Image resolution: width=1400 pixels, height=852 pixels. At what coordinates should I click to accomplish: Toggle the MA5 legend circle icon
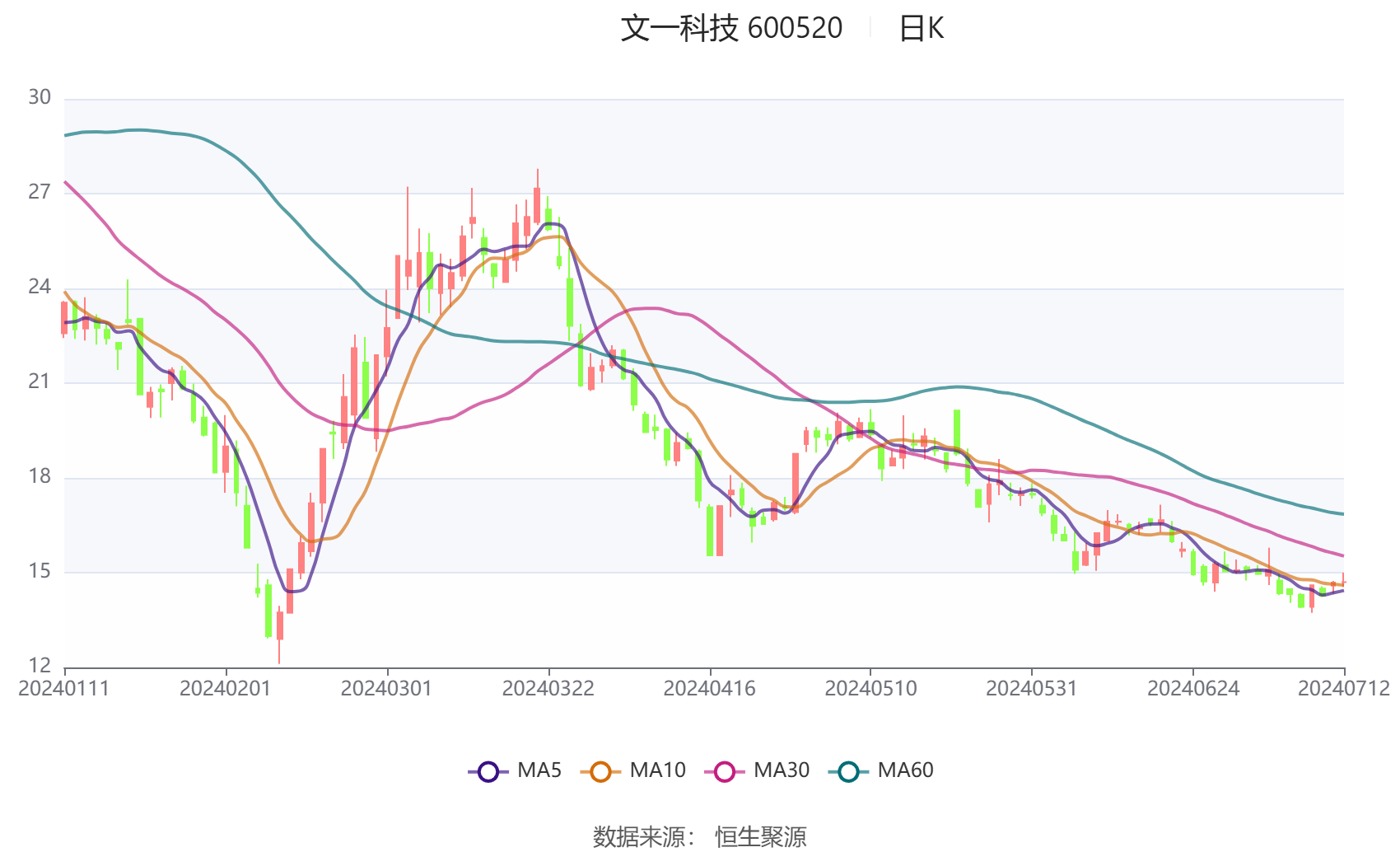click(x=488, y=772)
